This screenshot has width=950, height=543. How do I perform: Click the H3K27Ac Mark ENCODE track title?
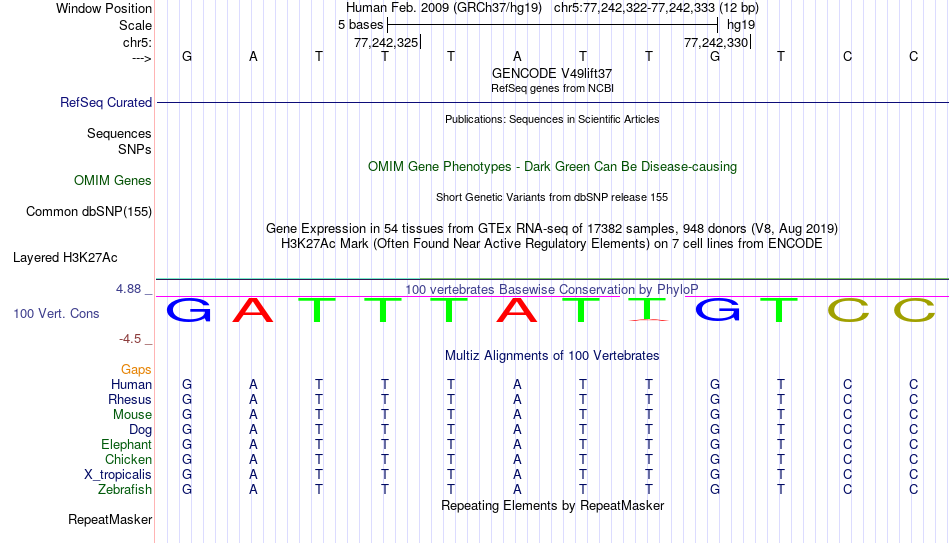[x=552, y=244]
